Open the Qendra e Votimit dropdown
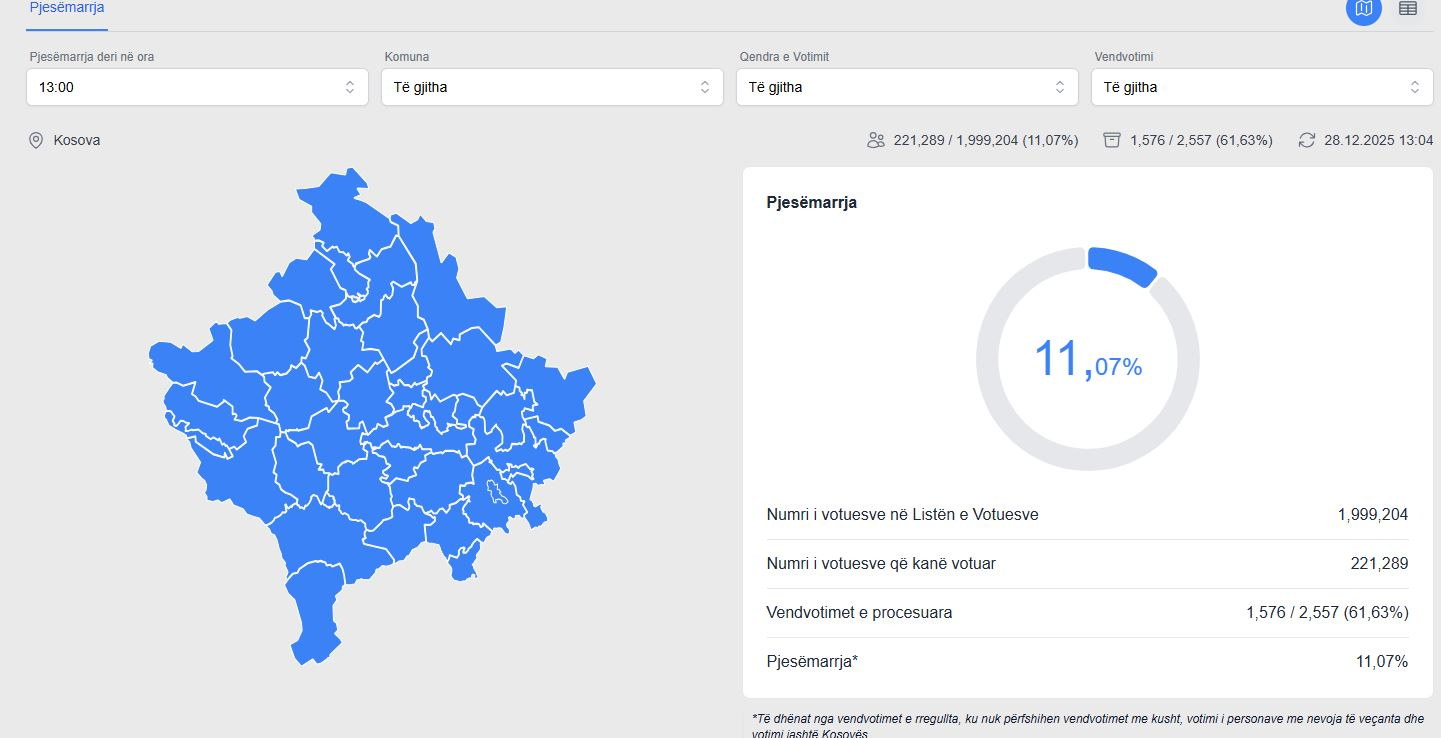The width and height of the screenshot is (1441, 738). point(906,87)
